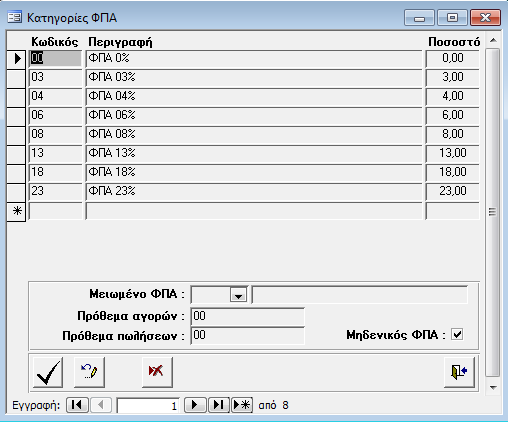Click the form icon in the title bar
This screenshot has width=508, height=422.
(x=15, y=17)
